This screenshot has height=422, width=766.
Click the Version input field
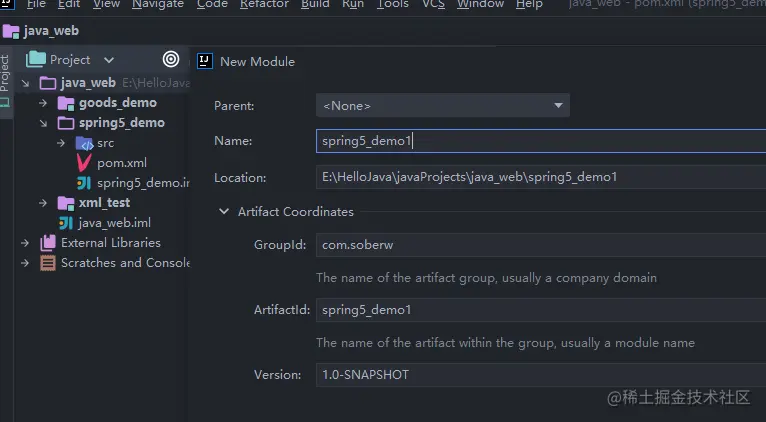tap(541, 375)
